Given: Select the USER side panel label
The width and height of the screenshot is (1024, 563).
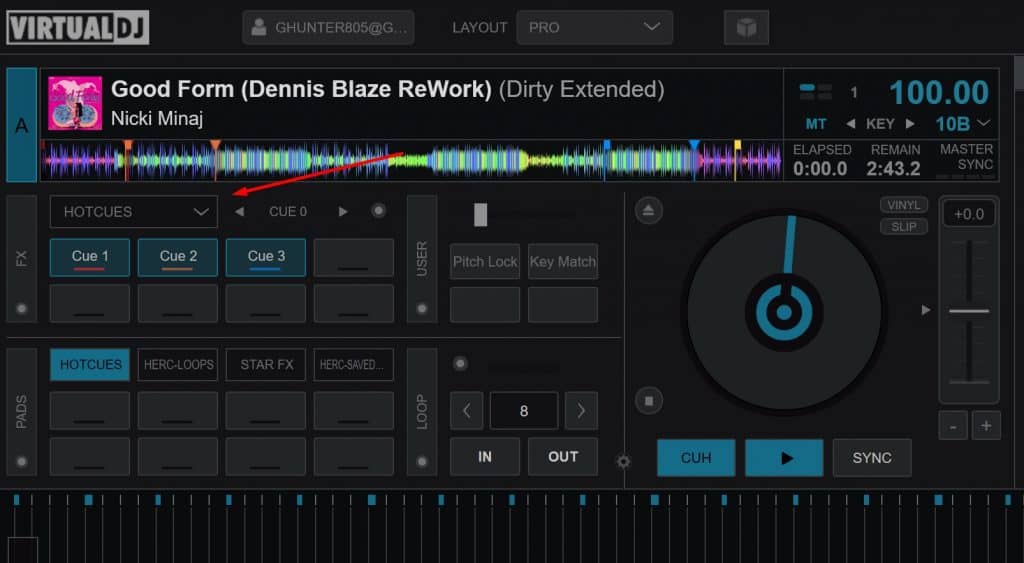Looking at the screenshot, I should pos(422,259).
